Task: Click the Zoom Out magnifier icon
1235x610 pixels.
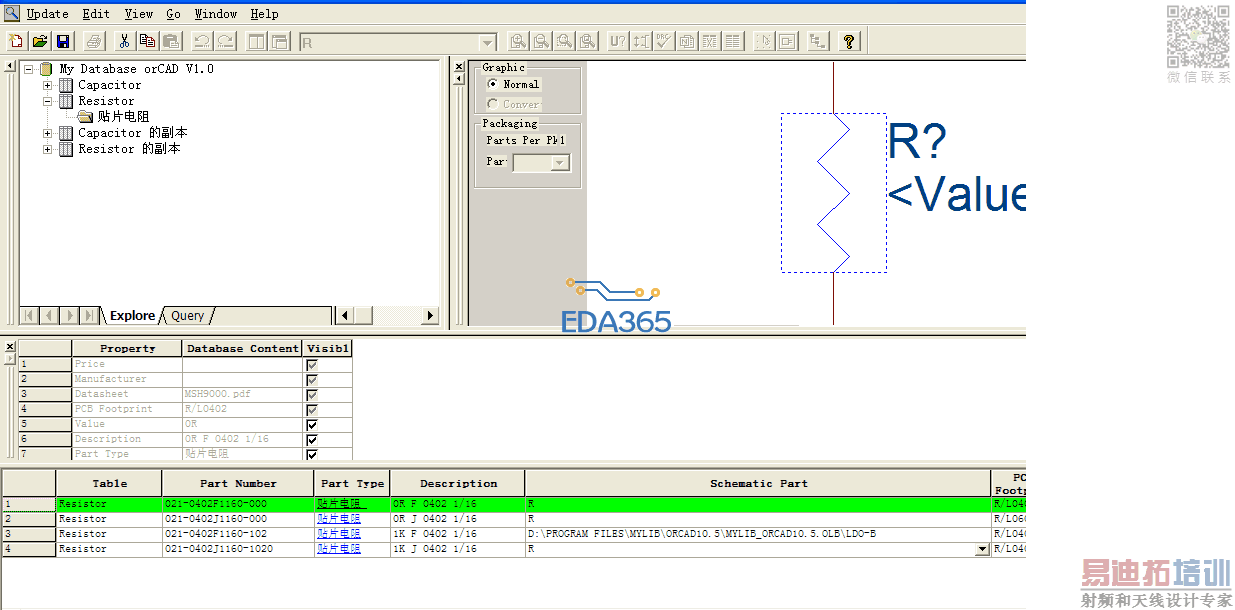Action: tap(541, 41)
